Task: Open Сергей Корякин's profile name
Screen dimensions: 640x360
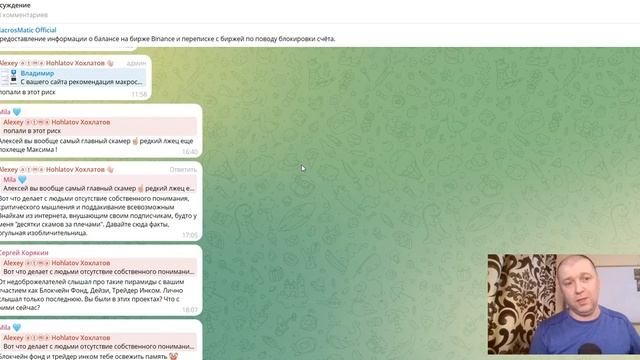Action: coord(24,253)
